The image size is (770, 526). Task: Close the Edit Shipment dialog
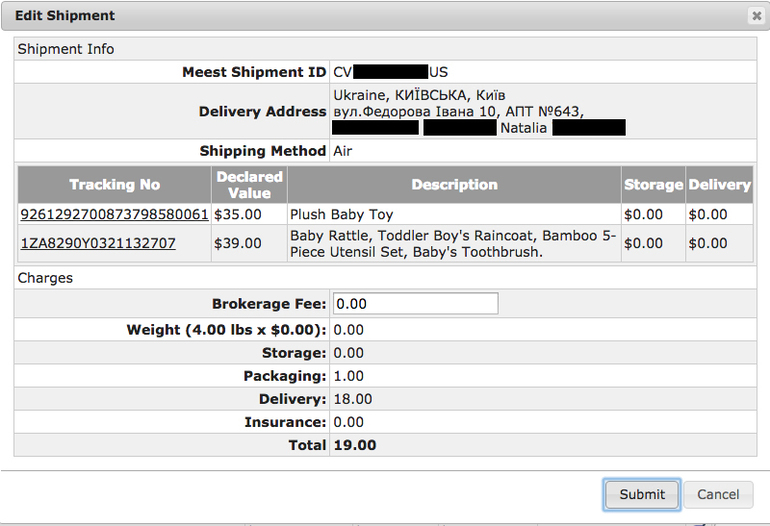pos(756,16)
